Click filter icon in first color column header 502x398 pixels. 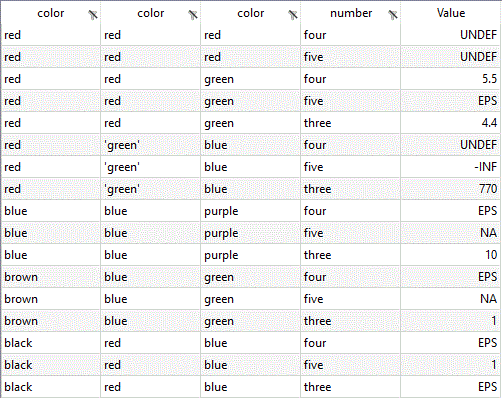click(93, 15)
